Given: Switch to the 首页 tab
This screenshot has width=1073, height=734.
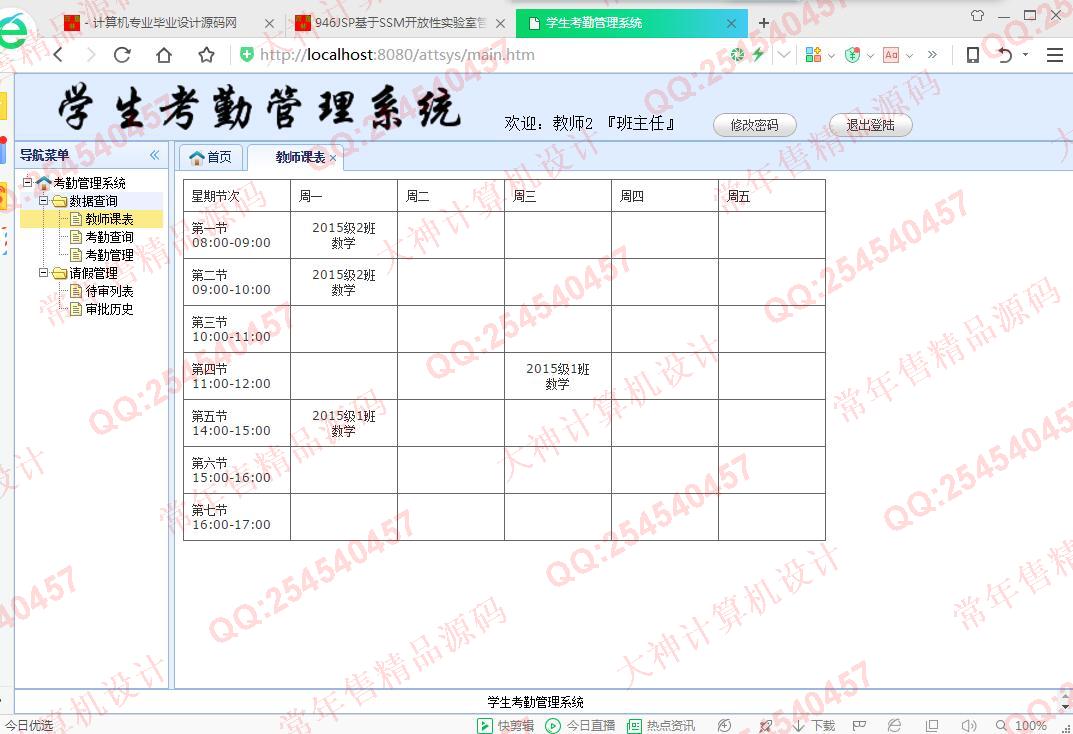Looking at the screenshot, I should pos(211,157).
